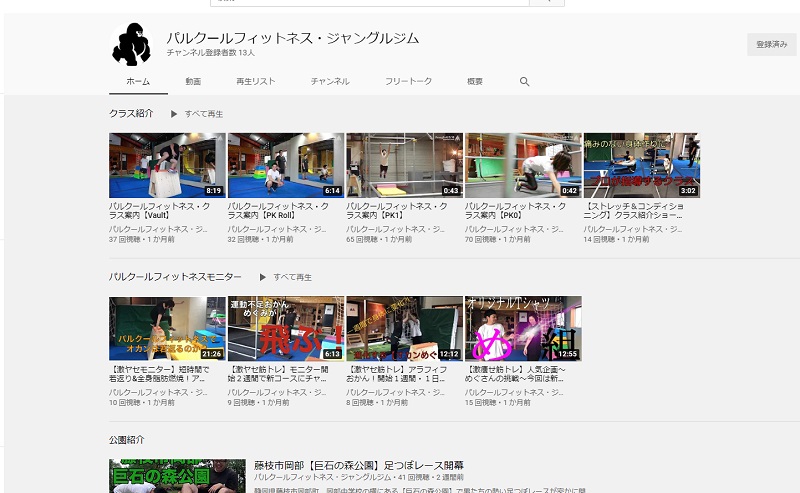Open the stretch class thumbnail 3:02
This screenshot has height=493, width=800.
tap(642, 165)
